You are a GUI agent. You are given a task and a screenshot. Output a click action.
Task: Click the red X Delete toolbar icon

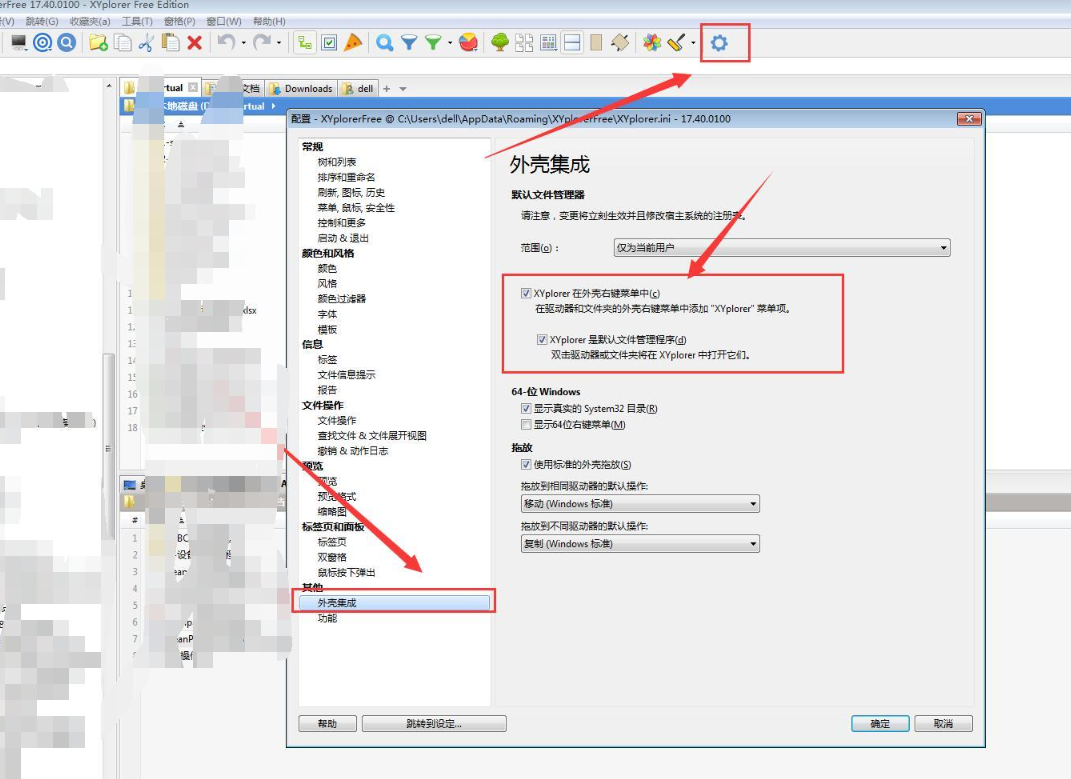coord(195,43)
